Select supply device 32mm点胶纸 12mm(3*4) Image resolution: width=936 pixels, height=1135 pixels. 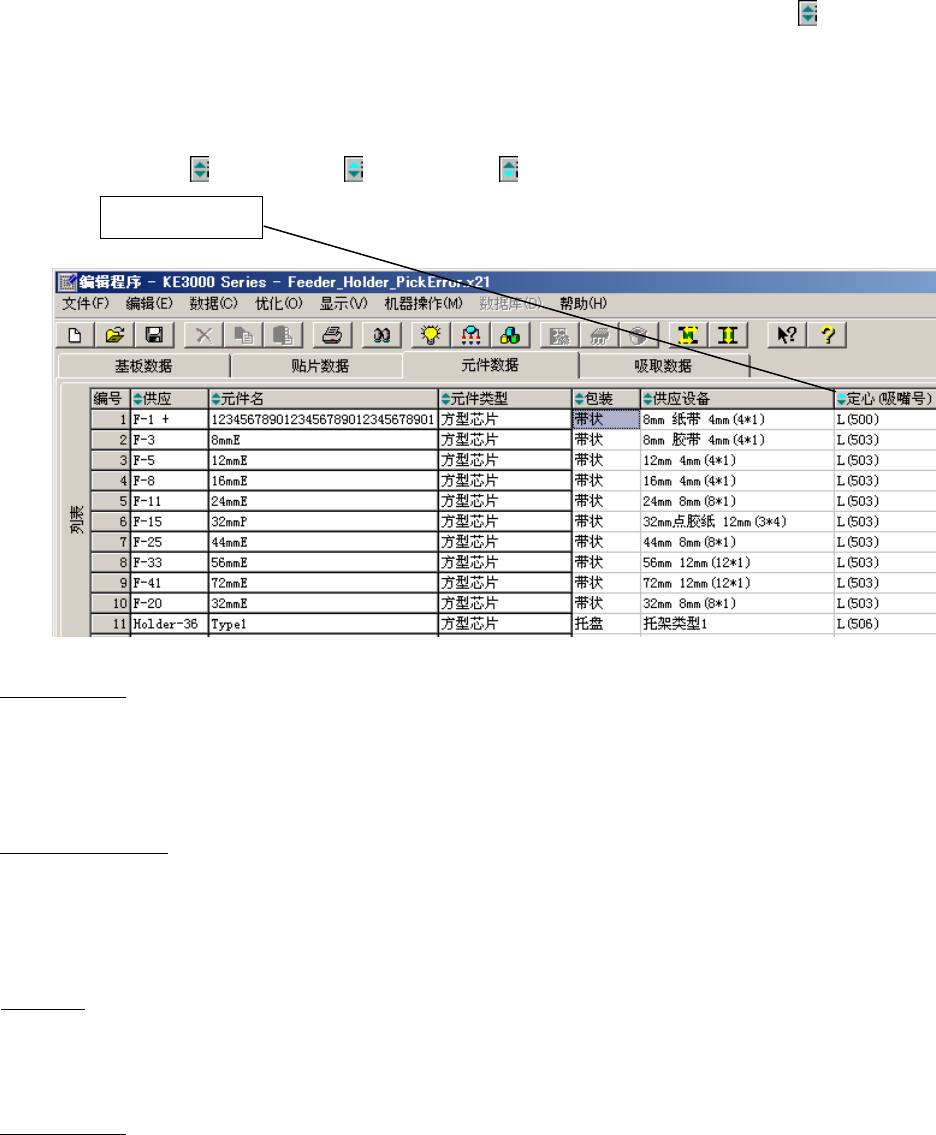[x=737, y=521]
